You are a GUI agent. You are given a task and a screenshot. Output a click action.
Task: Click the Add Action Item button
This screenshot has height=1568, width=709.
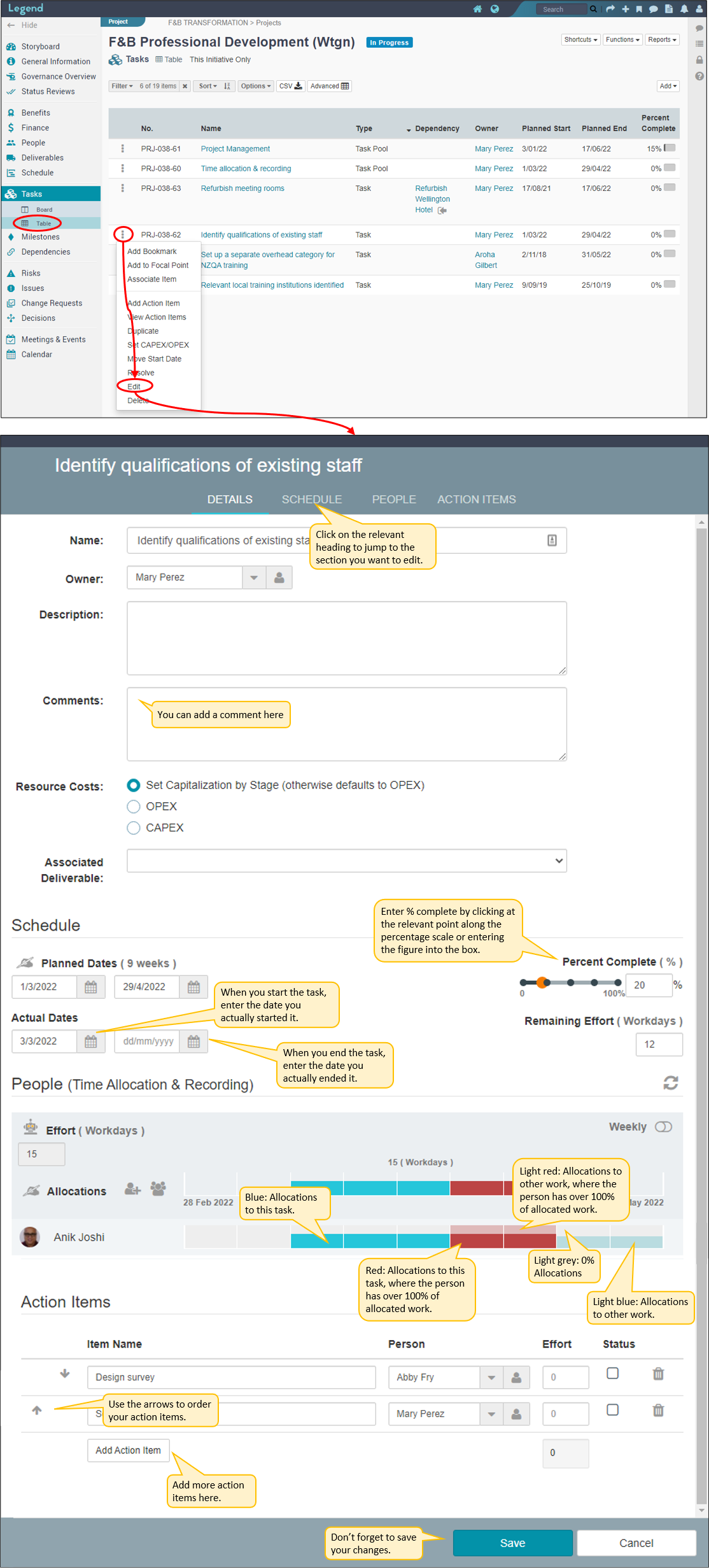point(129,1450)
